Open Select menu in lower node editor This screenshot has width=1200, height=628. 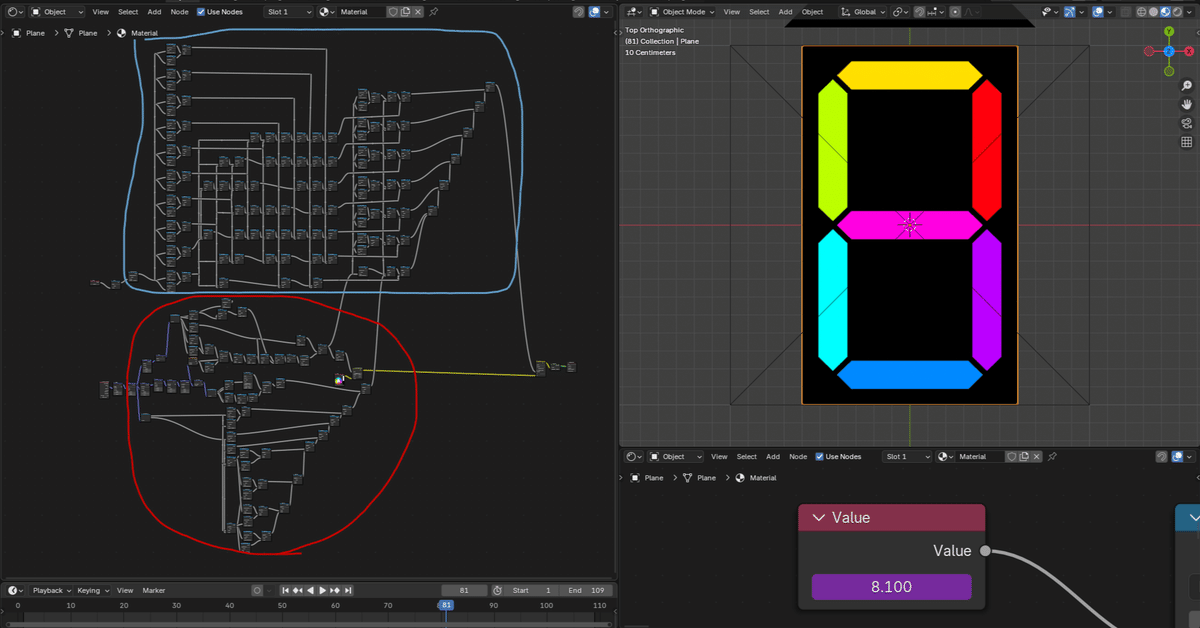pyautogui.click(x=747, y=457)
